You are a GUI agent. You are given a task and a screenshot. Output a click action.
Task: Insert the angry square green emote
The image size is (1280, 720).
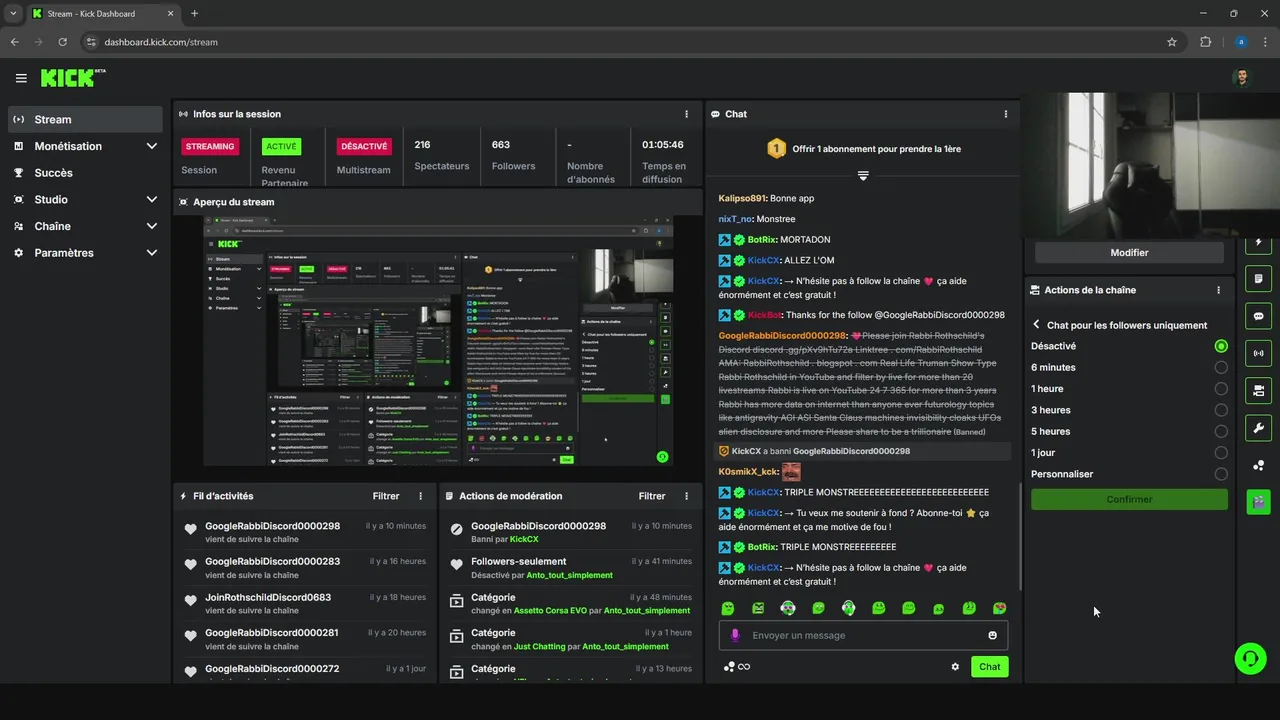[x=758, y=608]
